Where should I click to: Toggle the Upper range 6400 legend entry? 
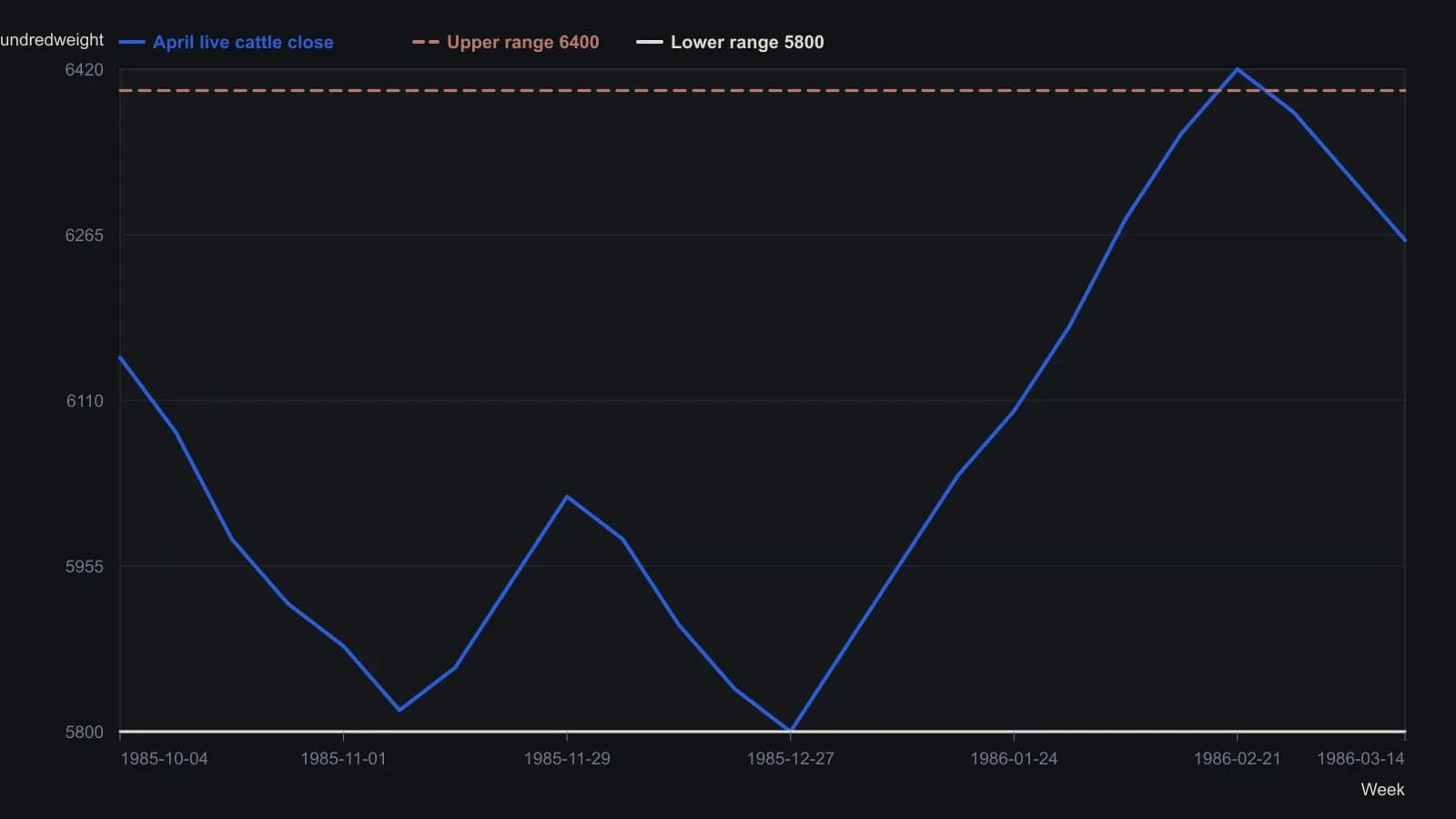pyautogui.click(x=506, y=42)
